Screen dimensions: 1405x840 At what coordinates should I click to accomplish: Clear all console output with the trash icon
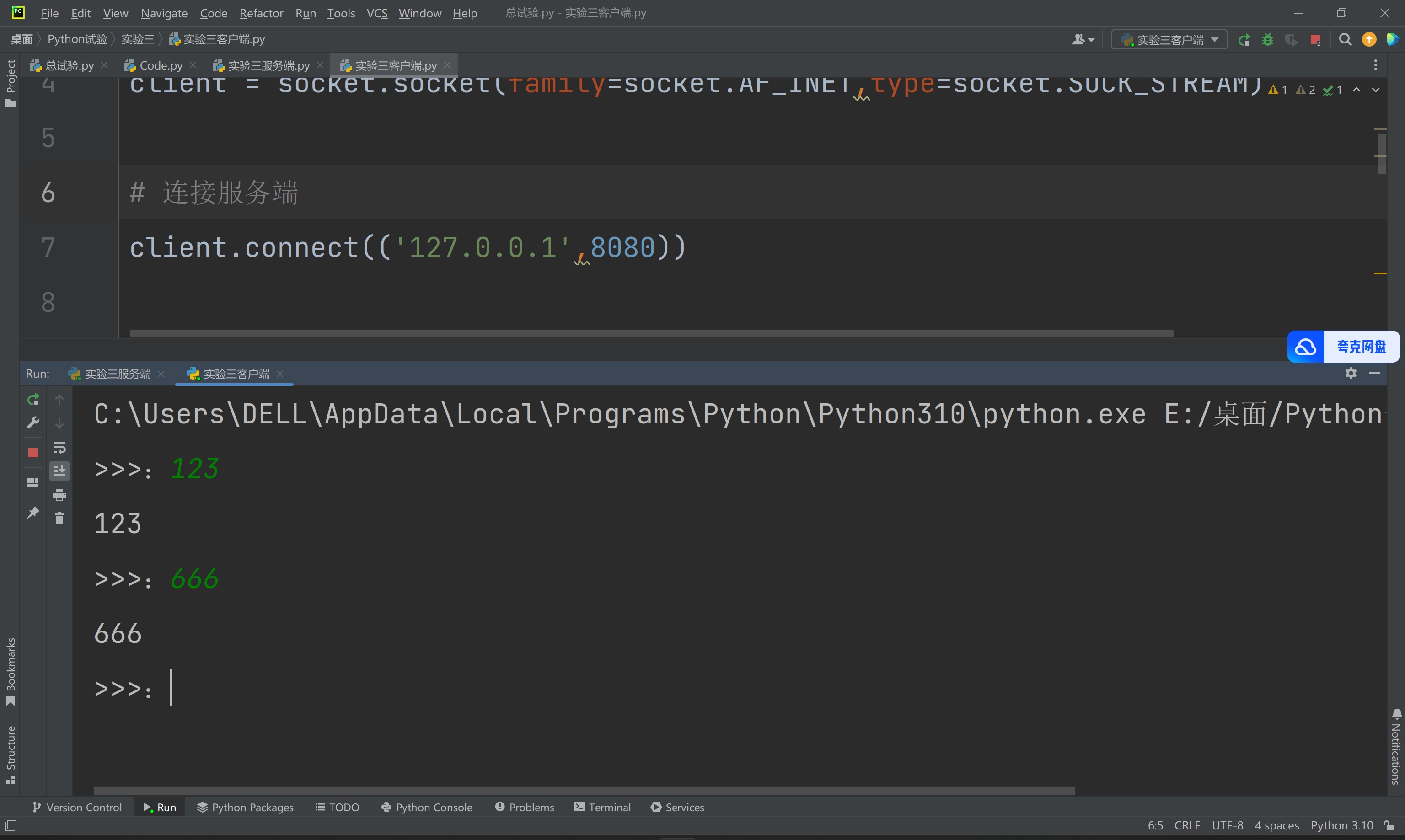pos(59,519)
